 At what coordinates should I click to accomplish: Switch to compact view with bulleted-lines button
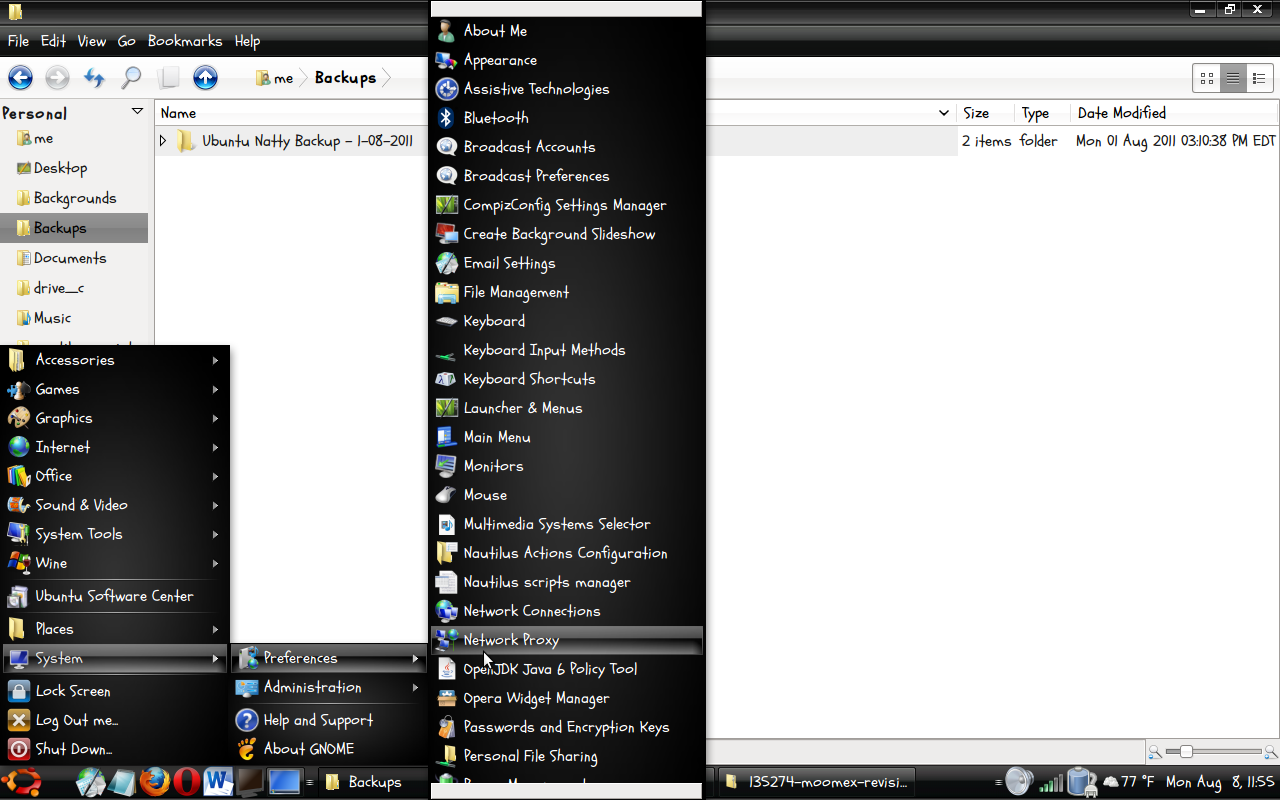click(1260, 78)
